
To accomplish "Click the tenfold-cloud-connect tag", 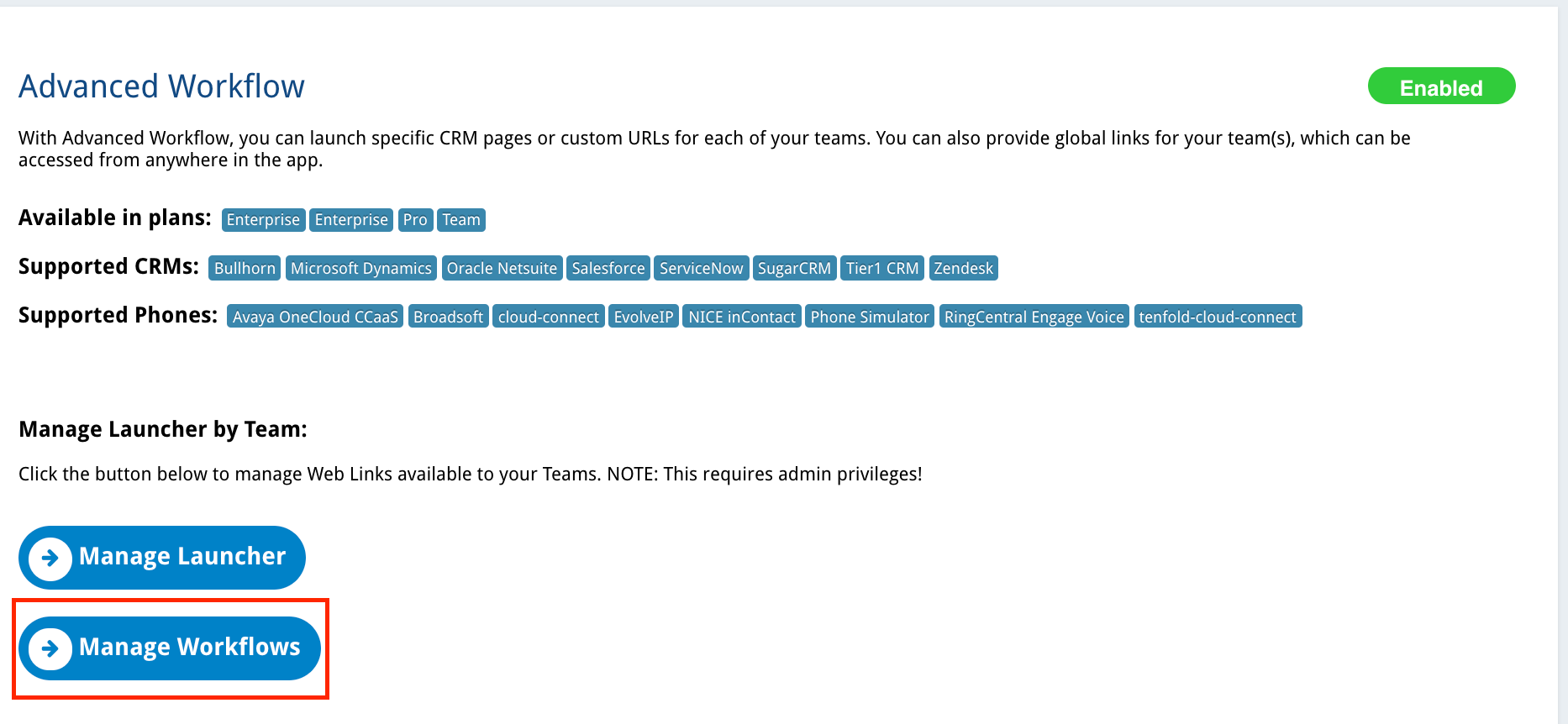I will pos(1218,317).
